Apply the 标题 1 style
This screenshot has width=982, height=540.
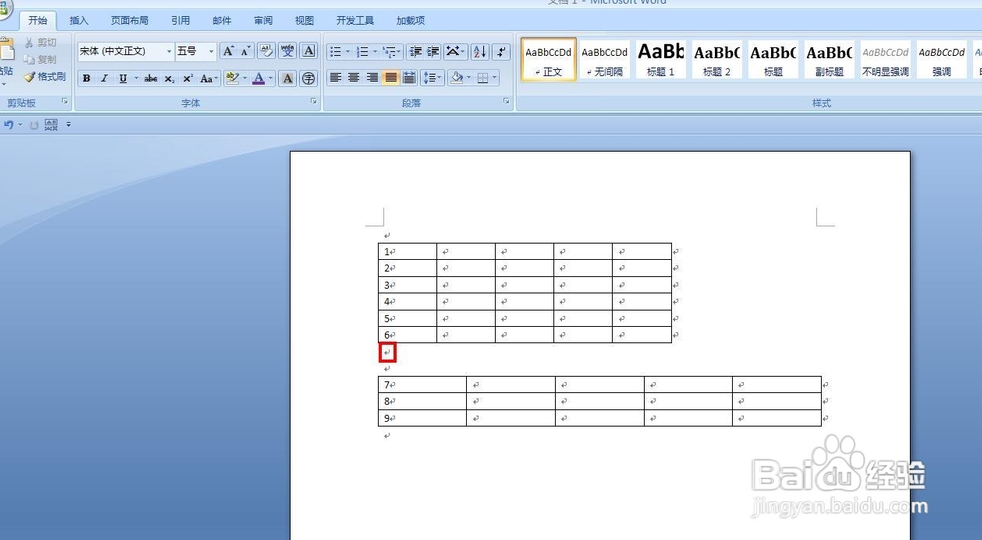coord(661,60)
